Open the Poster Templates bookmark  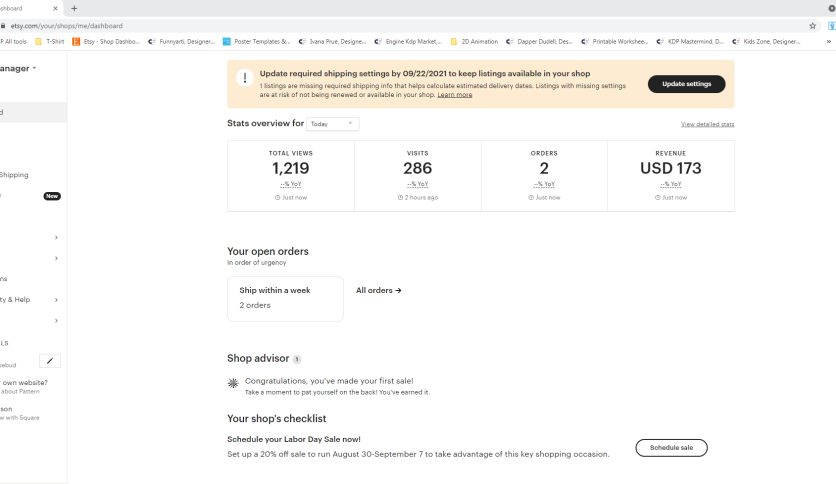pyautogui.click(x=256, y=42)
